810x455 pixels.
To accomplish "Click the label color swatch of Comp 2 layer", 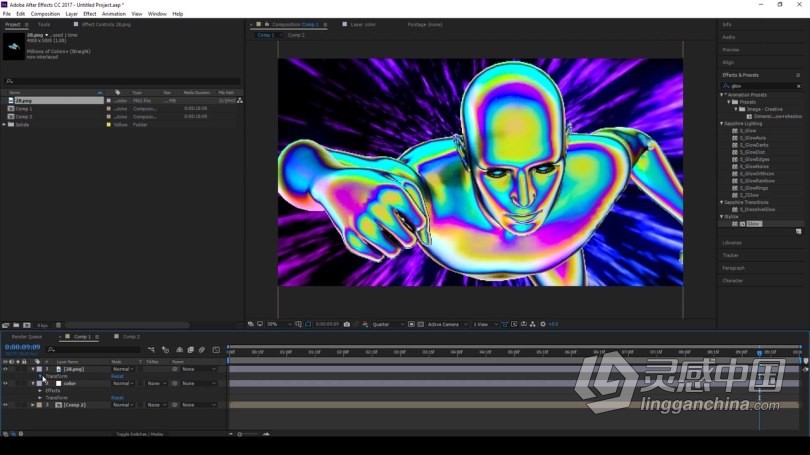I will [39, 405].
